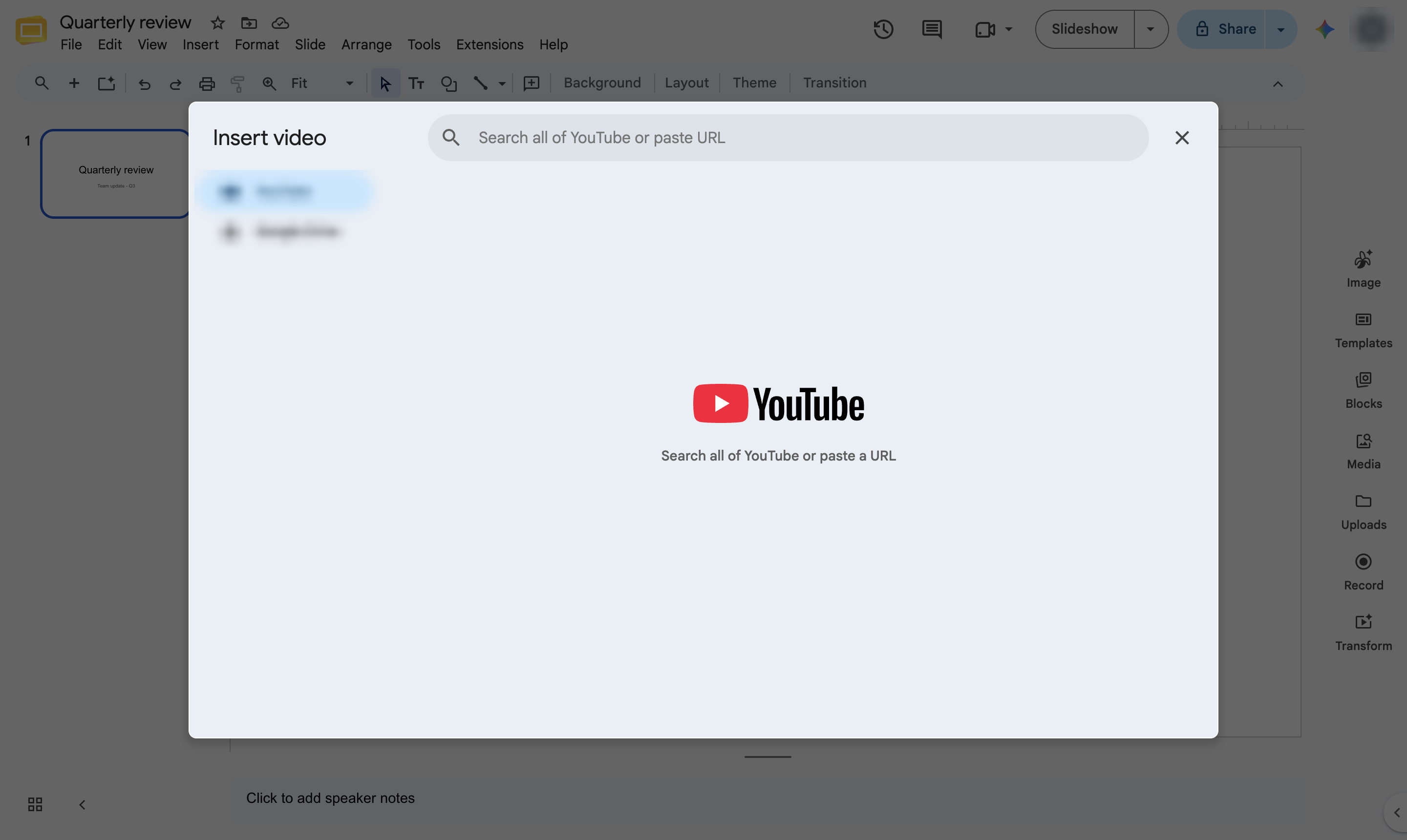The width and height of the screenshot is (1407, 840).
Task: Open Templates in right sidebar
Action: [1364, 330]
